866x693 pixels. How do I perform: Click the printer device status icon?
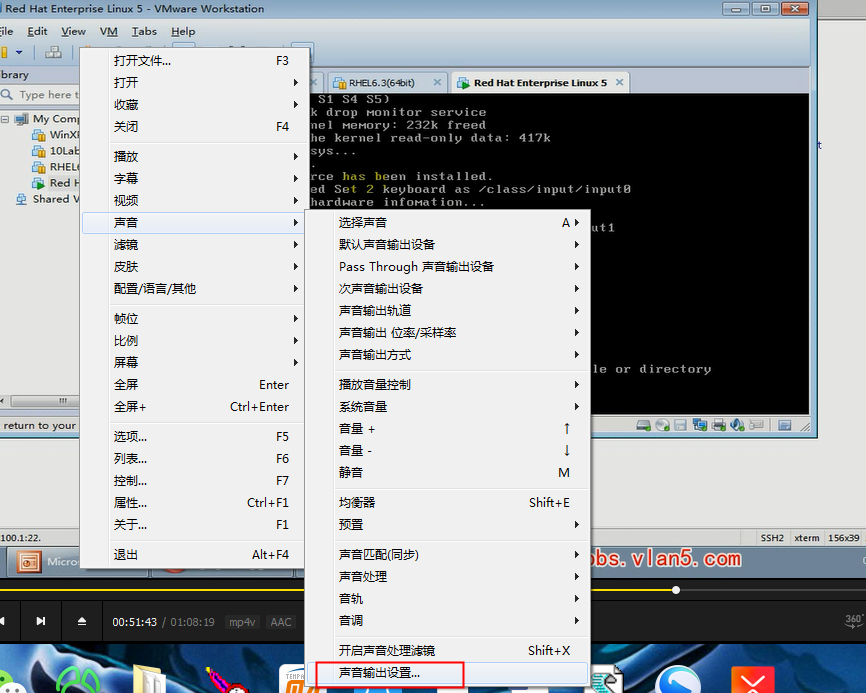tap(718, 425)
